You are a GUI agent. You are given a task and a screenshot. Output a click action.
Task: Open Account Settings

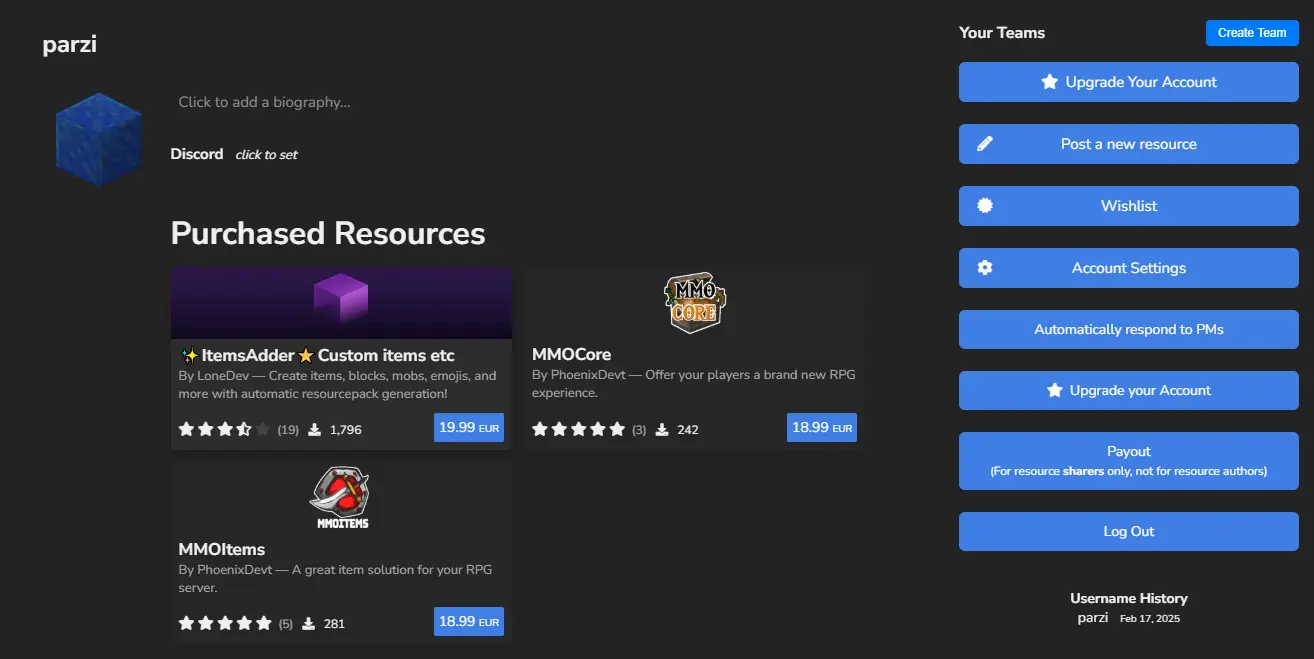pos(1129,268)
